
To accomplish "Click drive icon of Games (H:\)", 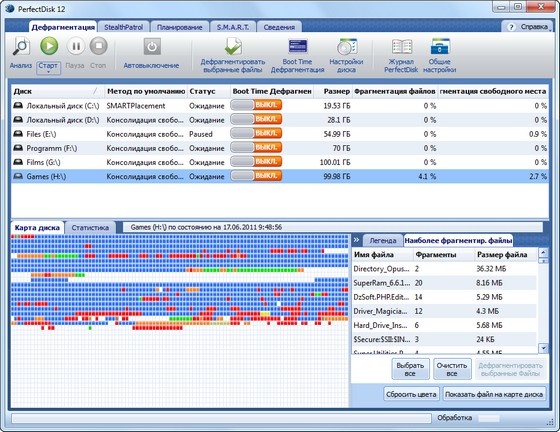I will click(x=18, y=176).
